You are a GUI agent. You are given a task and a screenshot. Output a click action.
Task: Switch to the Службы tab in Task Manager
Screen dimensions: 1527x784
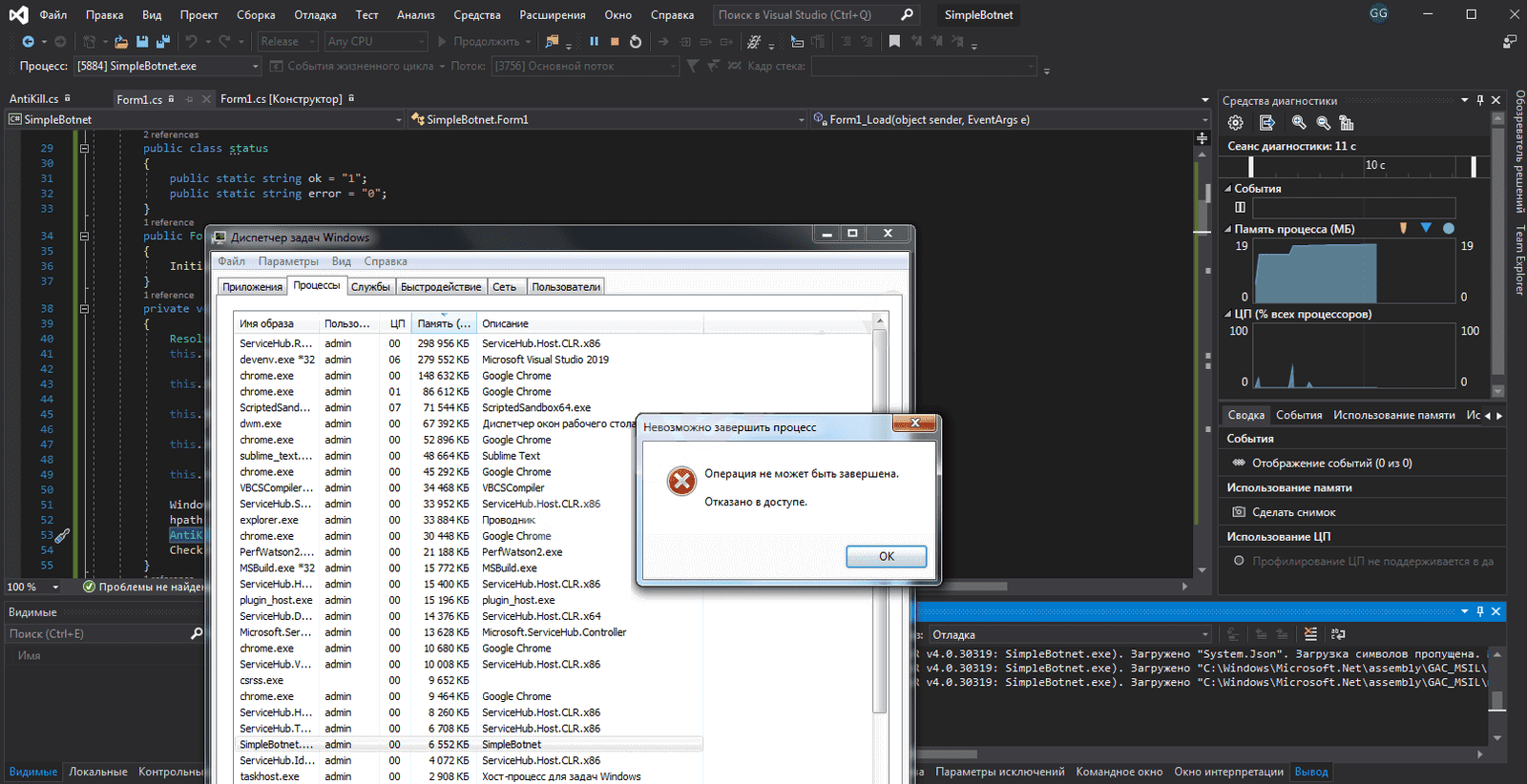click(370, 287)
